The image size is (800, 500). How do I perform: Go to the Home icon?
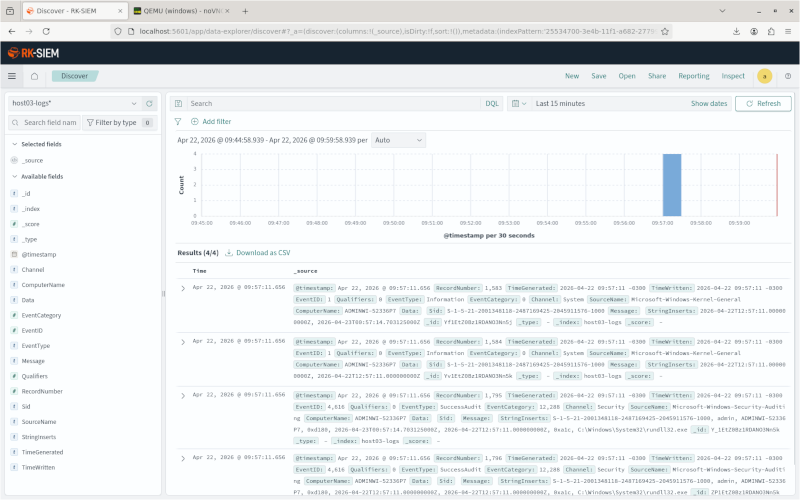tap(34, 76)
